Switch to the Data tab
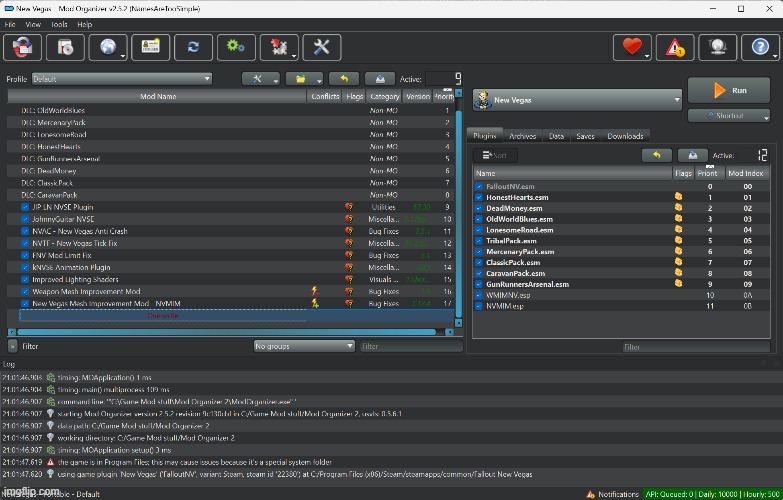783x500 pixels. pyautogui.click(x=556, y=136)
